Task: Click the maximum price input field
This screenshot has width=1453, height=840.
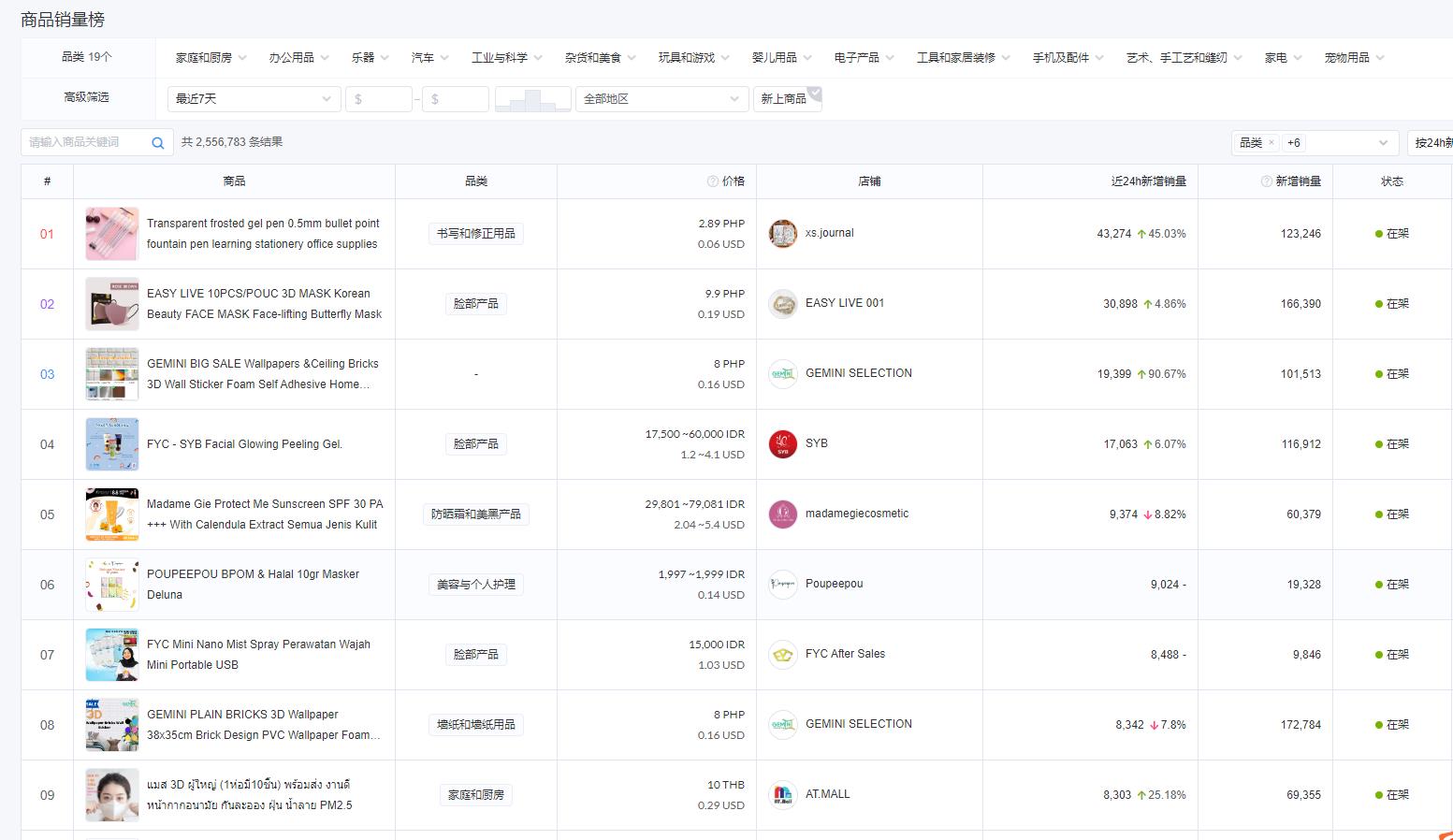Action: [456, 99]
